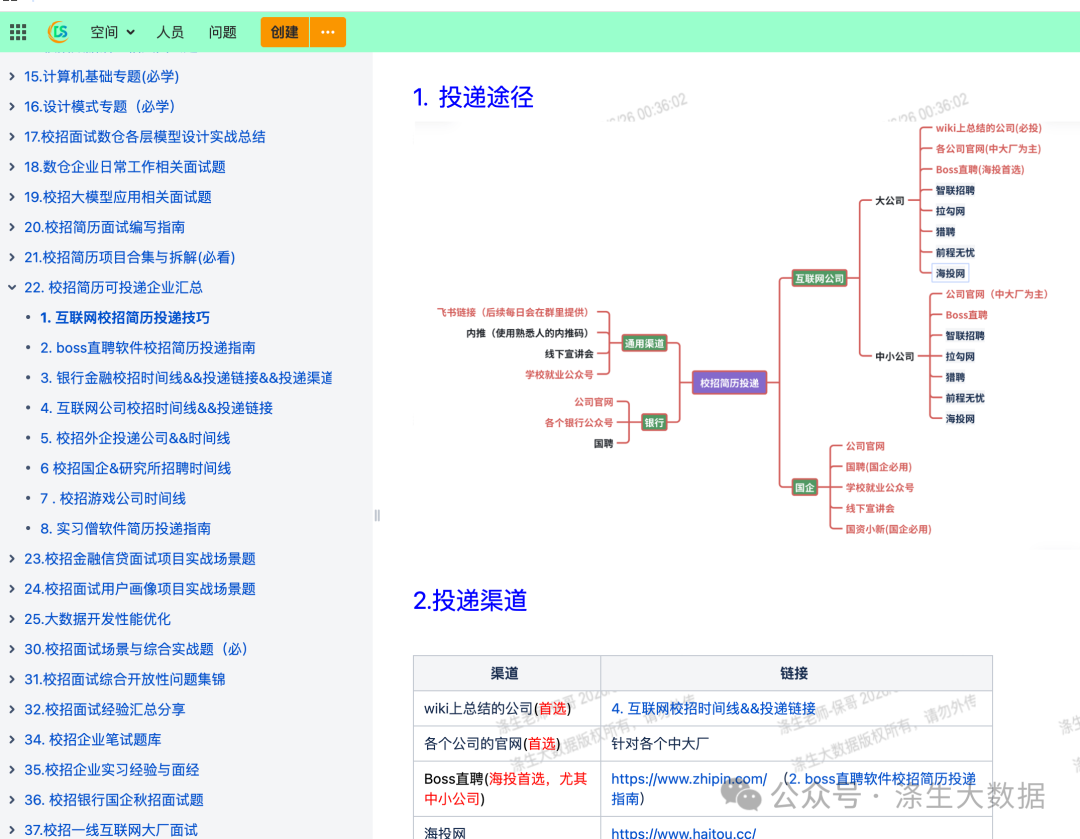1080x839 pixels.
Task: Open the 空间 dropdown menu
Action: click(112, 32)
